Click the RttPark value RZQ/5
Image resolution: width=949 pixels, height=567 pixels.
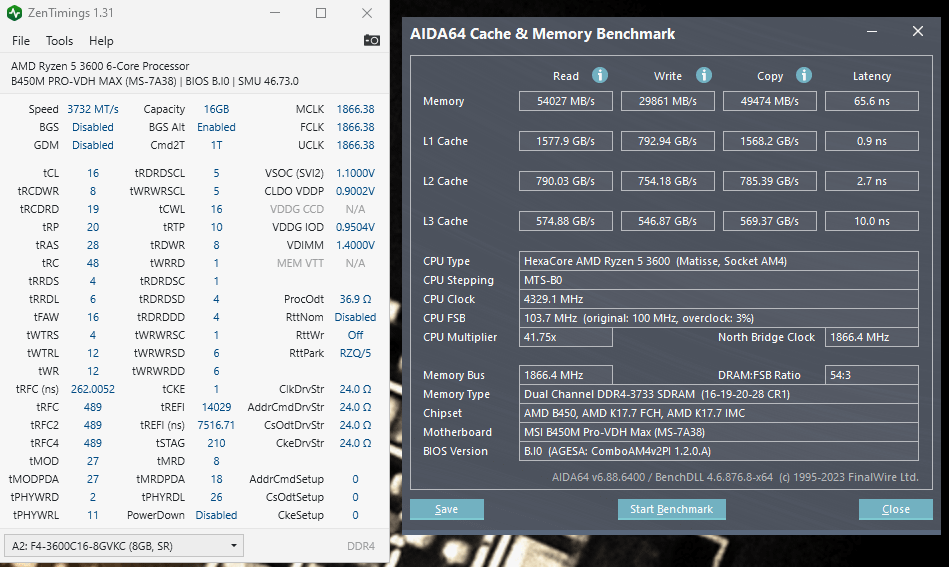355,353
